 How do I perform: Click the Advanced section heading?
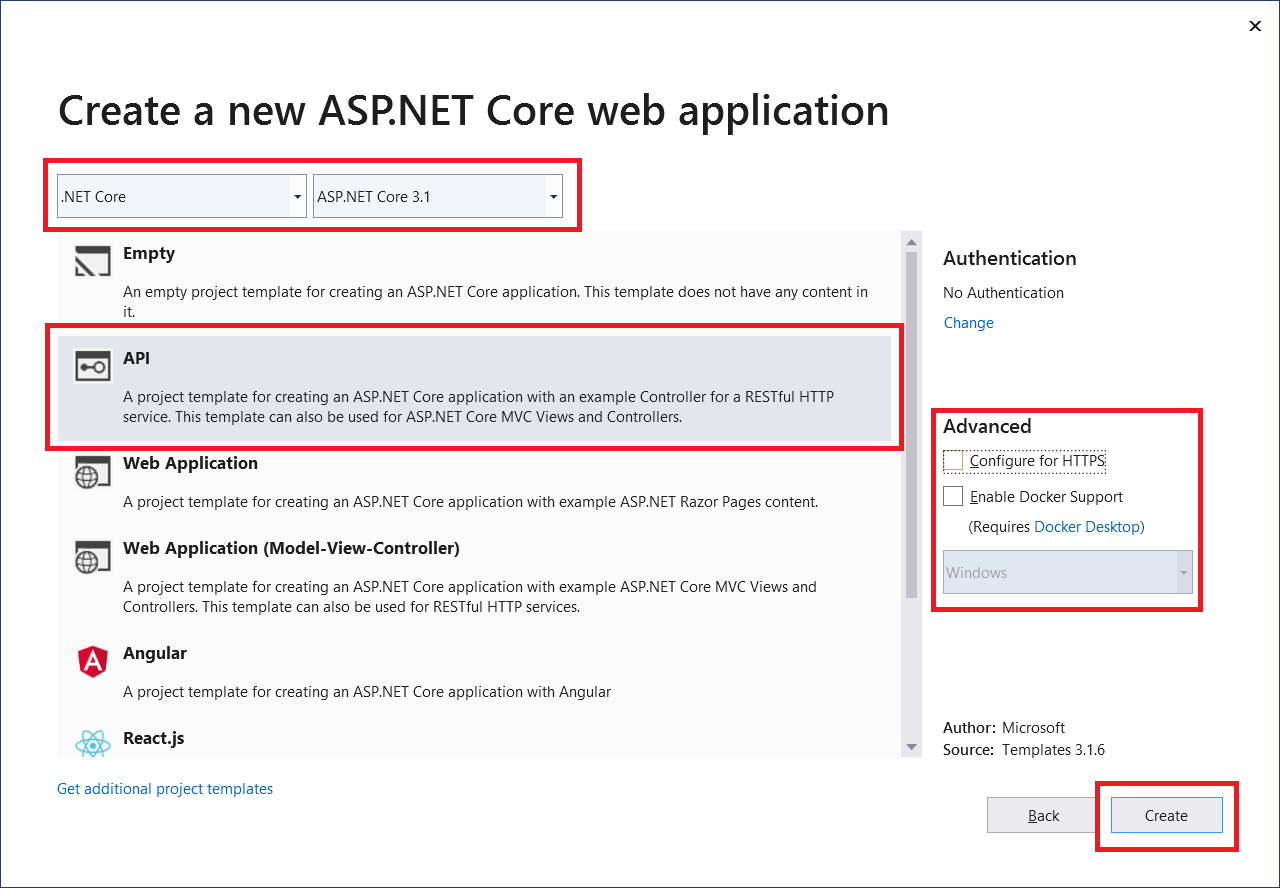[x=987, y=426]
